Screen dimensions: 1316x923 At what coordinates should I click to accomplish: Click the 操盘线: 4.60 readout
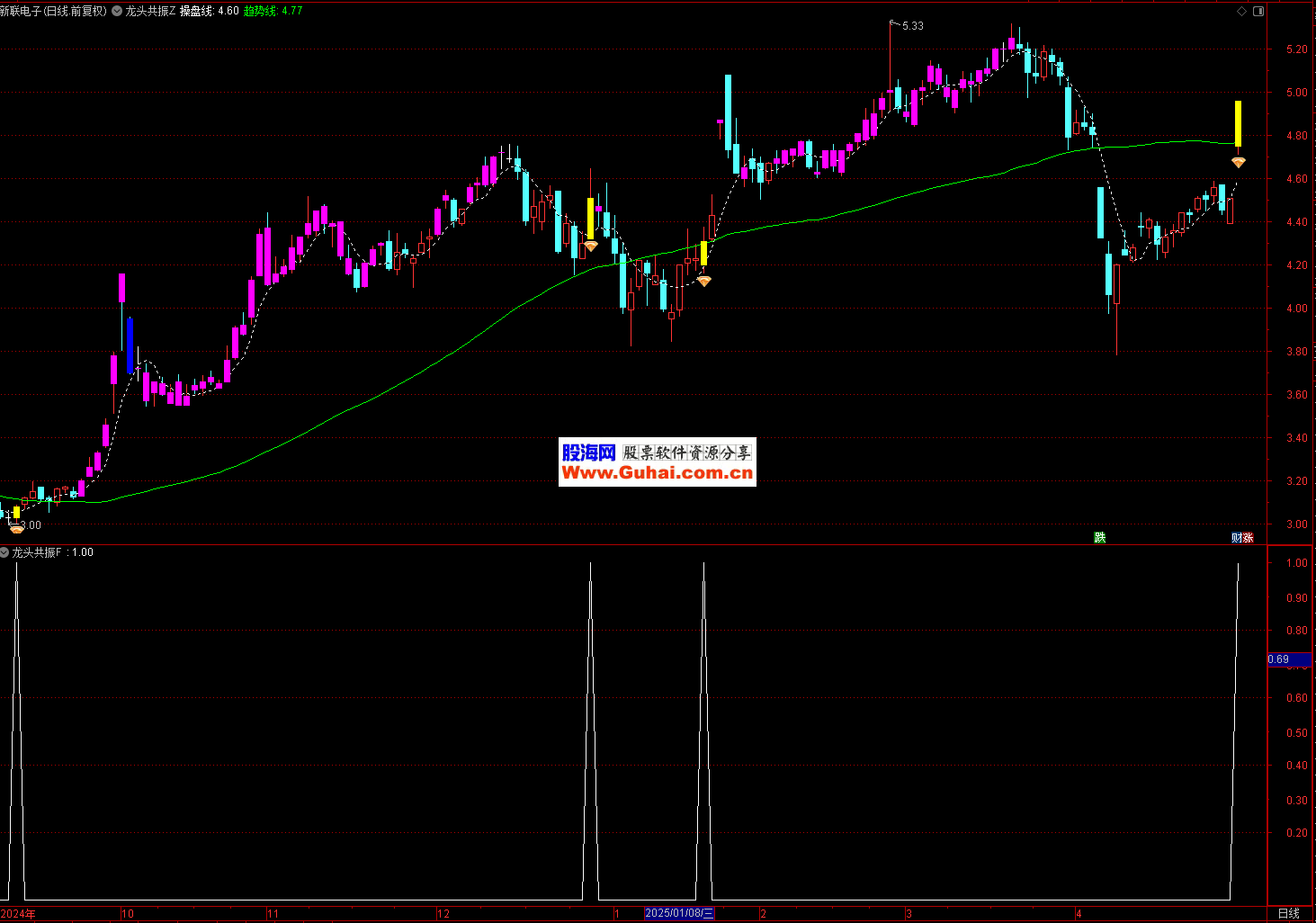coord(210,11)
